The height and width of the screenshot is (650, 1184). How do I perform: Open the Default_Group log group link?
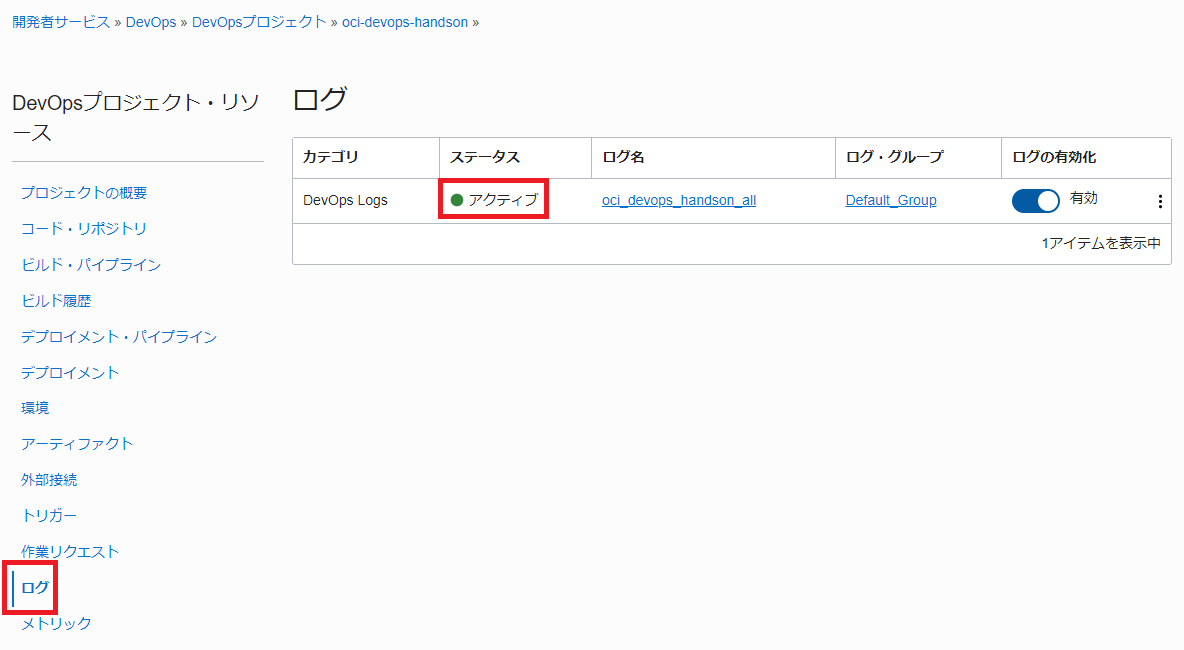(x=890, y=200)
